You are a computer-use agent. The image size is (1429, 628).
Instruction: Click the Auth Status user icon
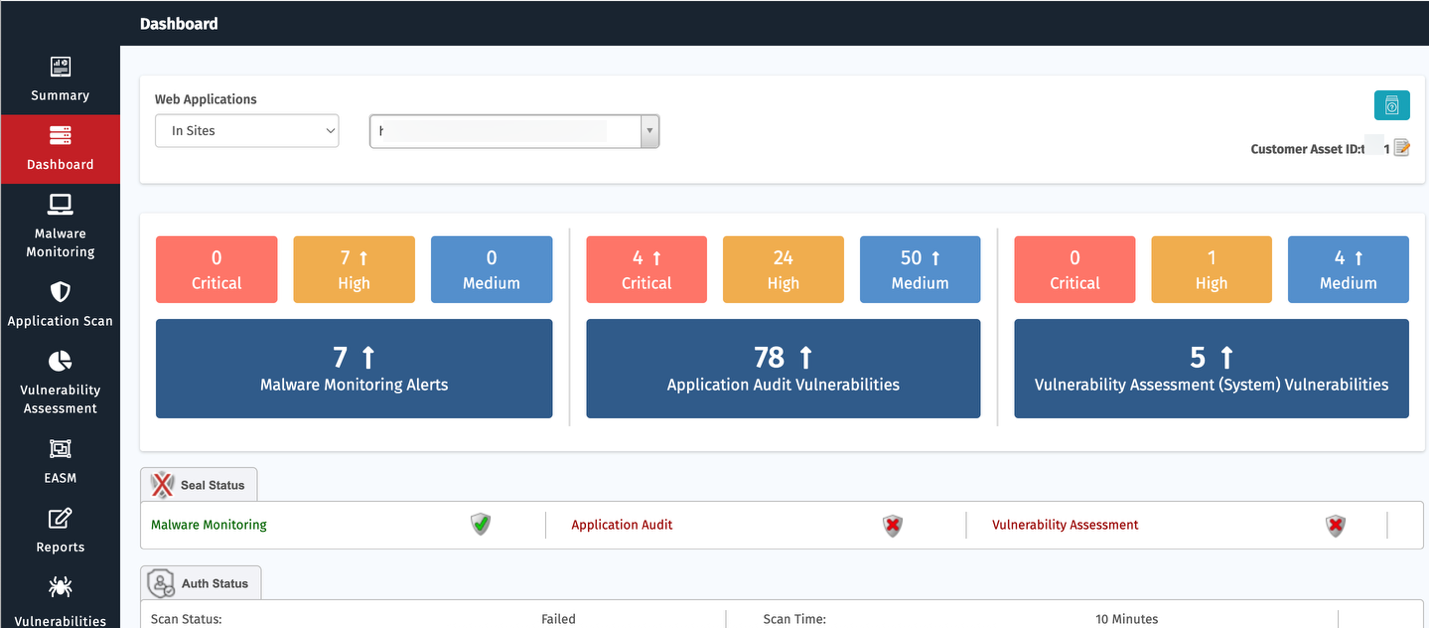(161, 583)
